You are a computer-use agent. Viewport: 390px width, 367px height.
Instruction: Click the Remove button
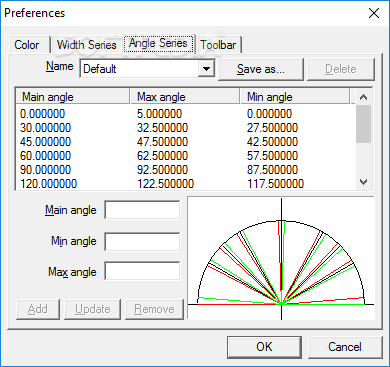pyautogui.click(x=154, y=309)
